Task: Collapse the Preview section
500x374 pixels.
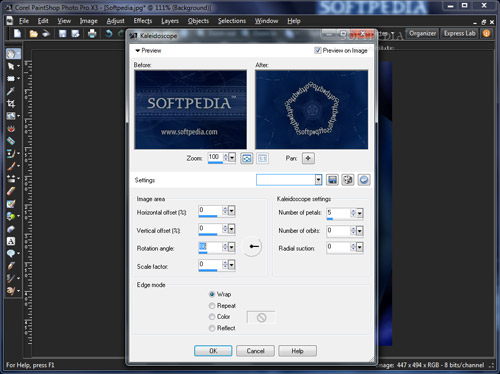Action: click(137, 51)
